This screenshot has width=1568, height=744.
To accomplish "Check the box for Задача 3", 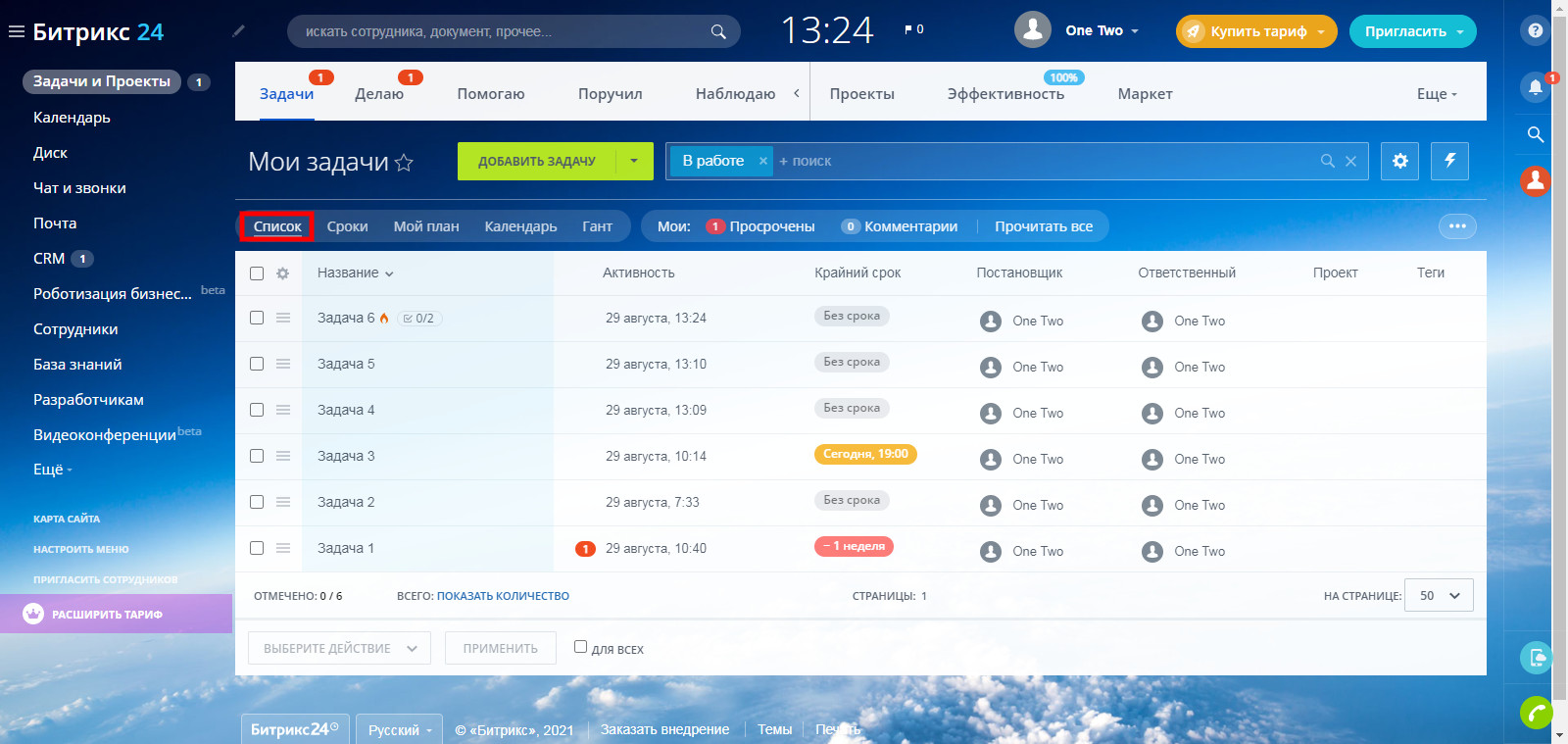I will point(257,456).
